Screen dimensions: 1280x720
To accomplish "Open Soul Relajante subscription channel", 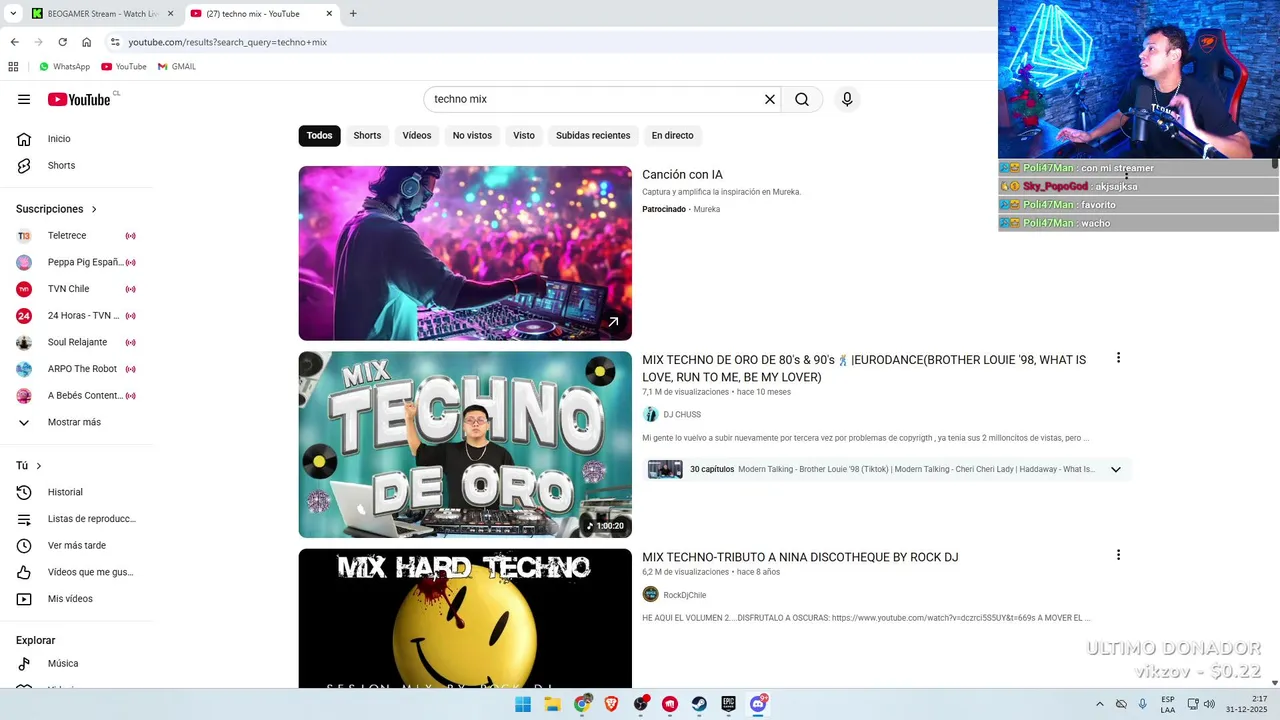I will click(x=76, y=342).
